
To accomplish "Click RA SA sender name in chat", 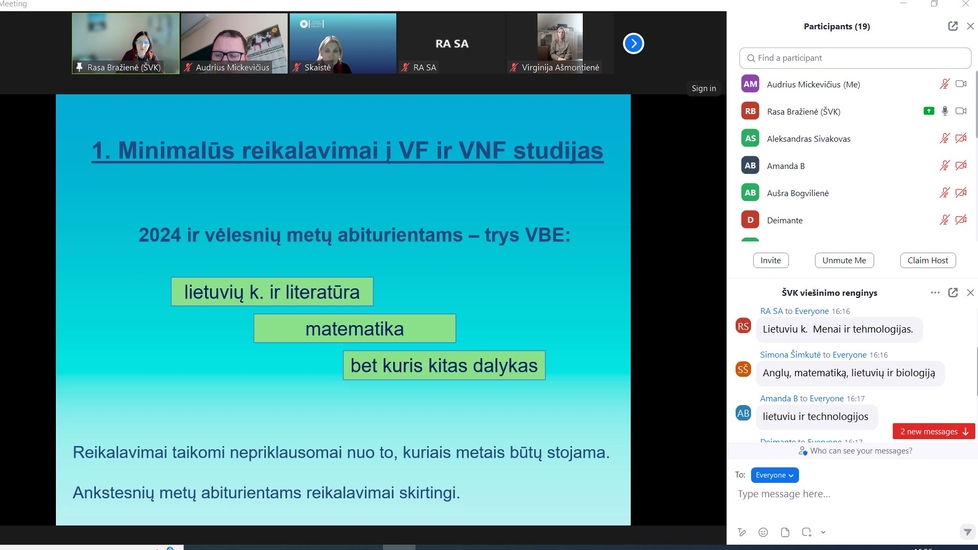I will (x=771, y=311).
